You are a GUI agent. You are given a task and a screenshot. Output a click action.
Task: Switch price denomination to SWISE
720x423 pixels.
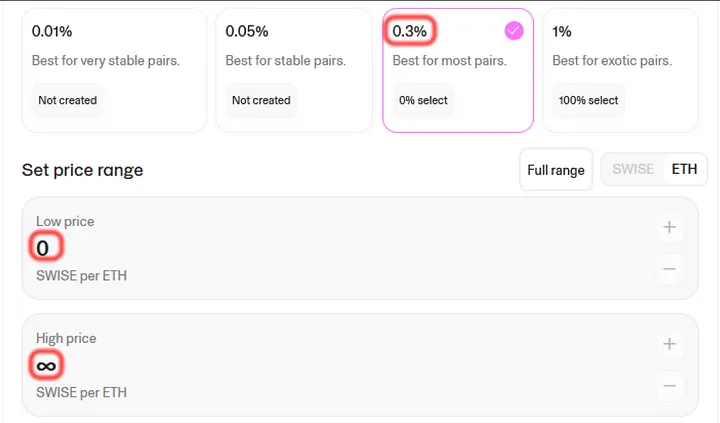tap(633, 169)
